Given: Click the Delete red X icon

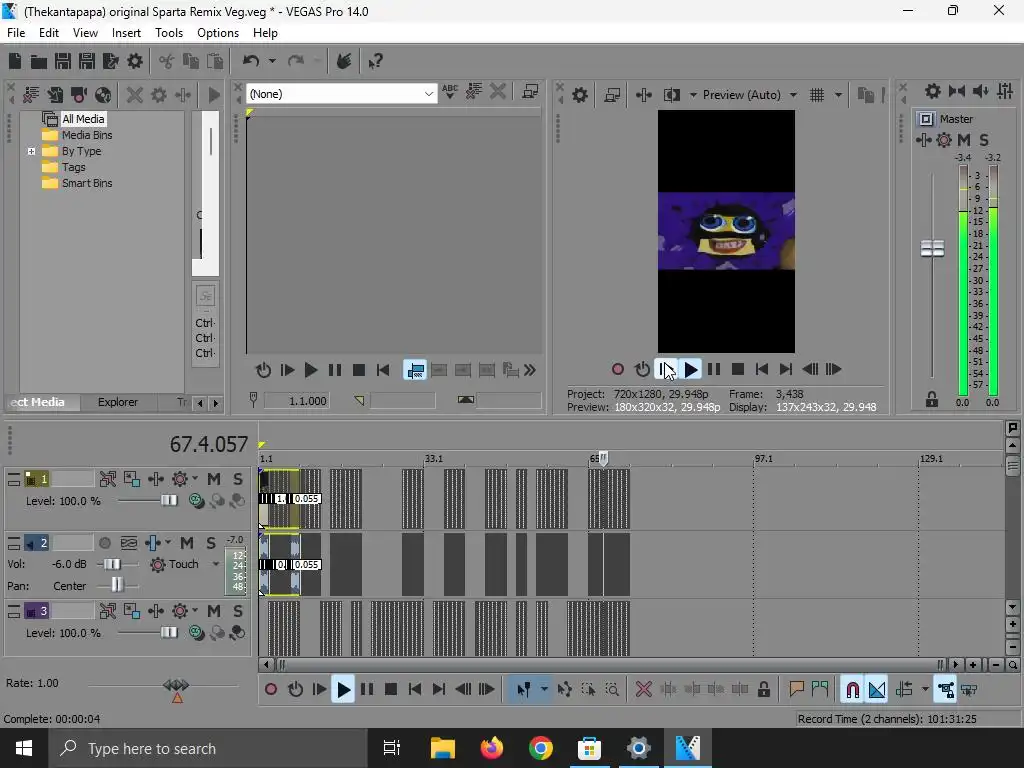Looking at the screenshot, I should (x=643, y=690).
